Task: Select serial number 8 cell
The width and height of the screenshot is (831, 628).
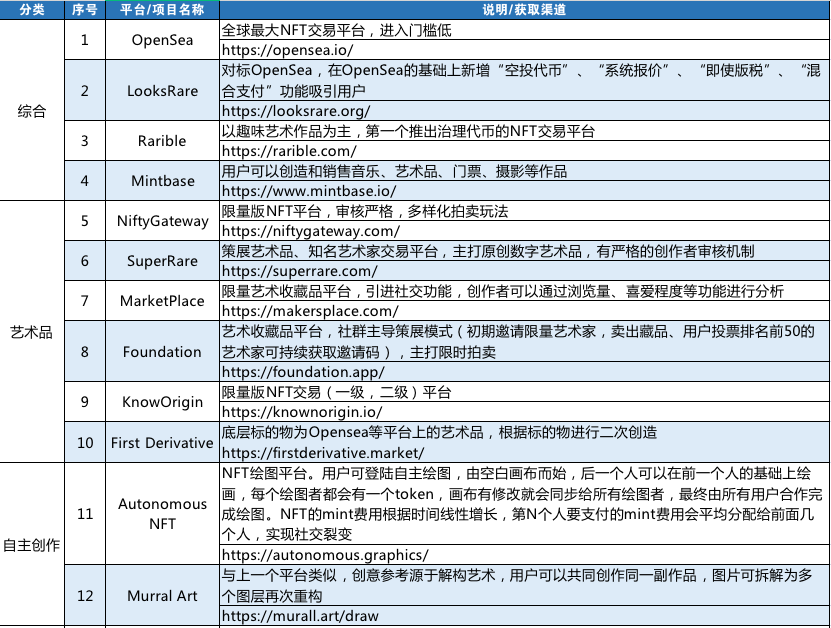Action: coord(85,351)
